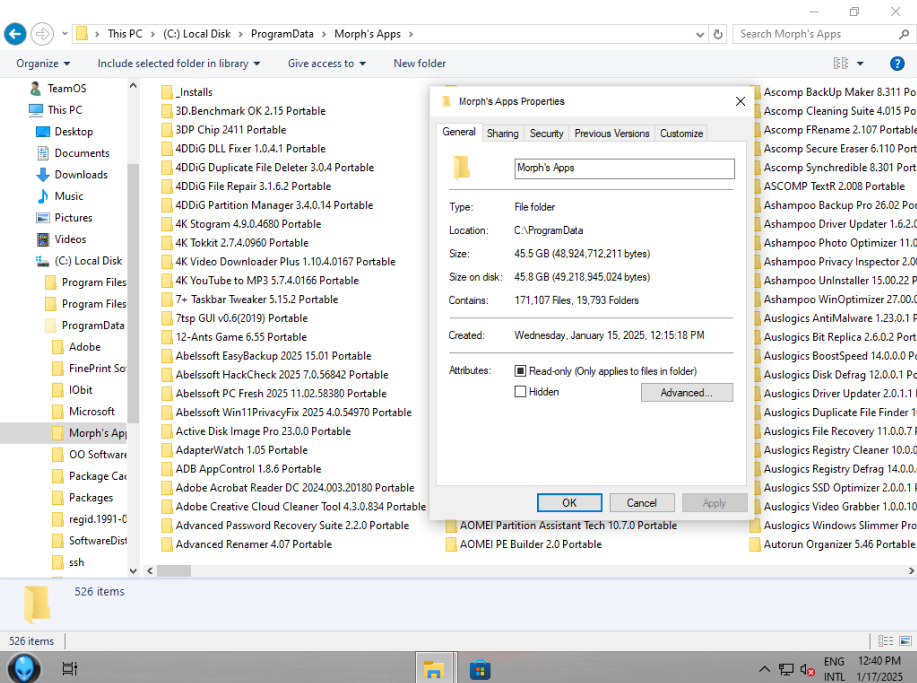Select the General tab in Properties
917x683 pixels.
pyautogui.click(x=458, y=132)
